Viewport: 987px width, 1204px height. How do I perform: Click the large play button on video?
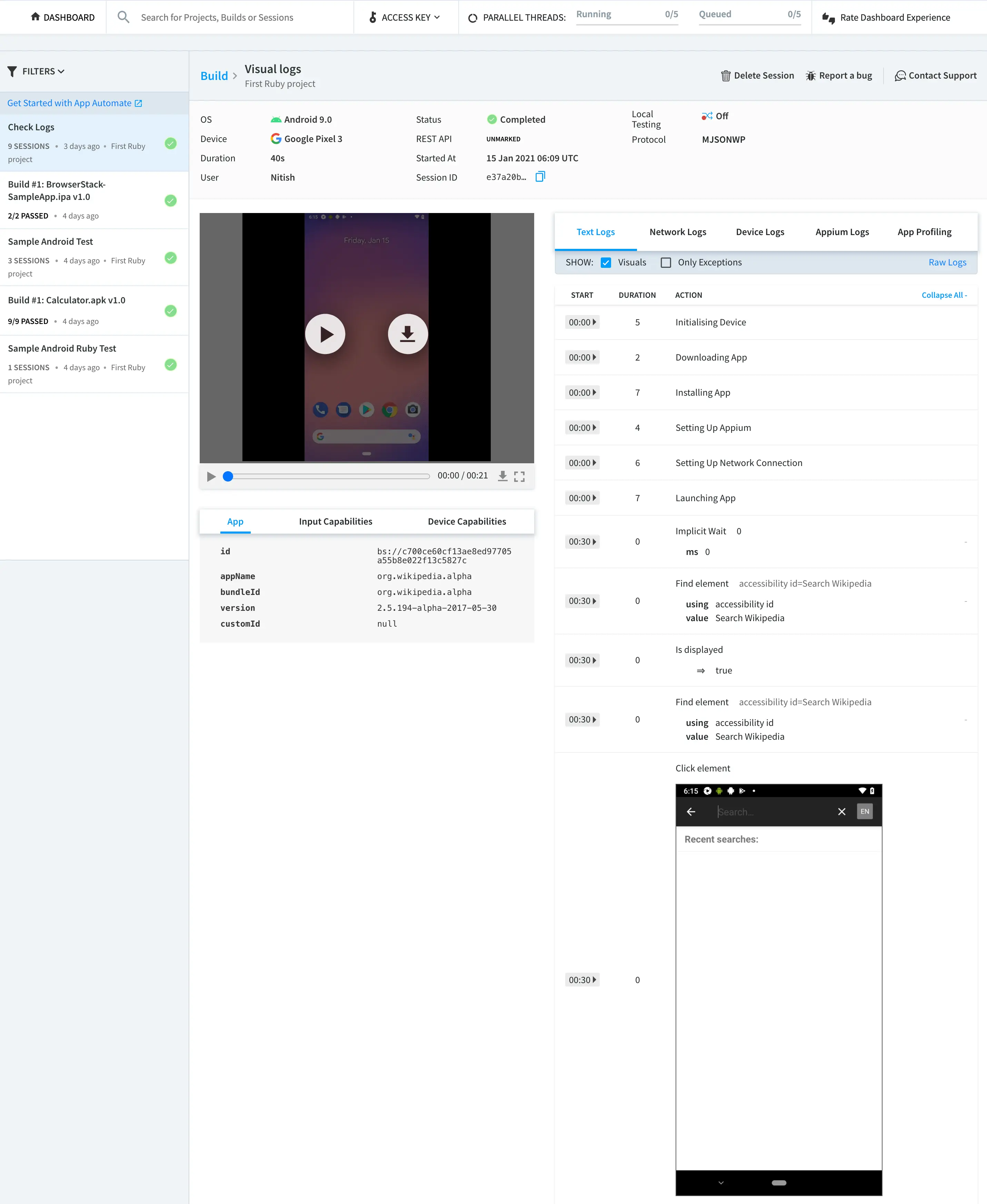point(325,334)
